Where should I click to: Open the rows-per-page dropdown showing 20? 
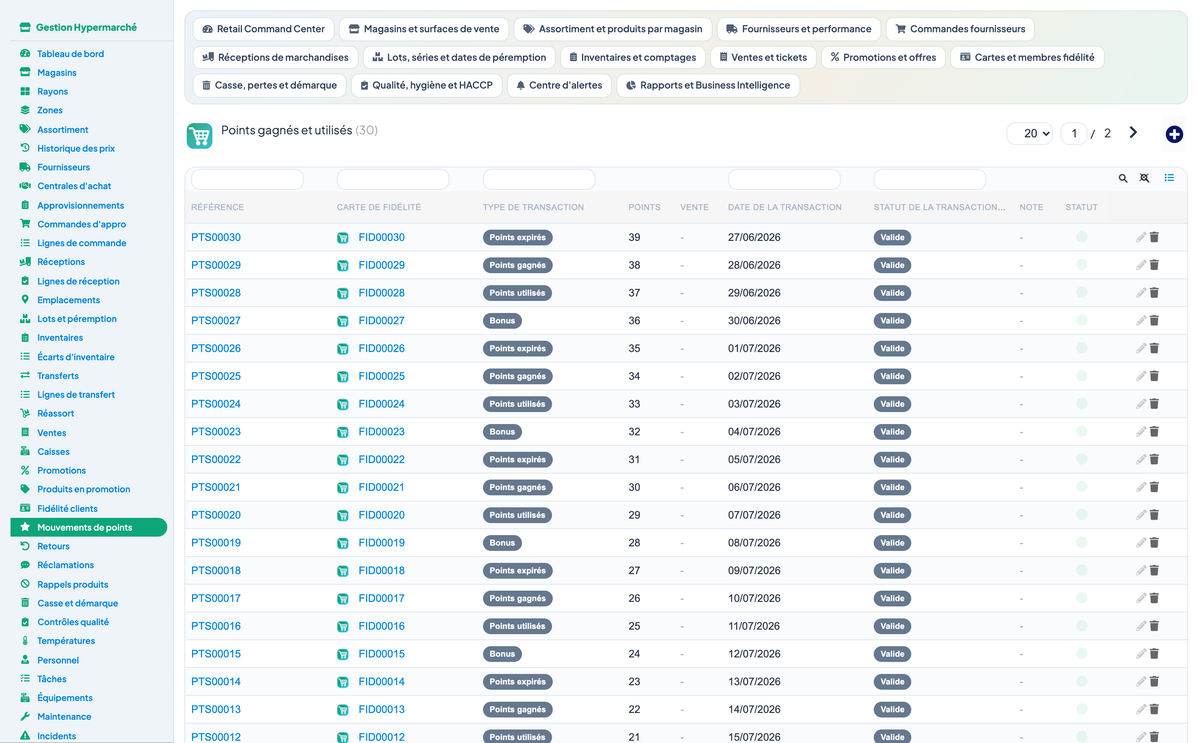1029,133
